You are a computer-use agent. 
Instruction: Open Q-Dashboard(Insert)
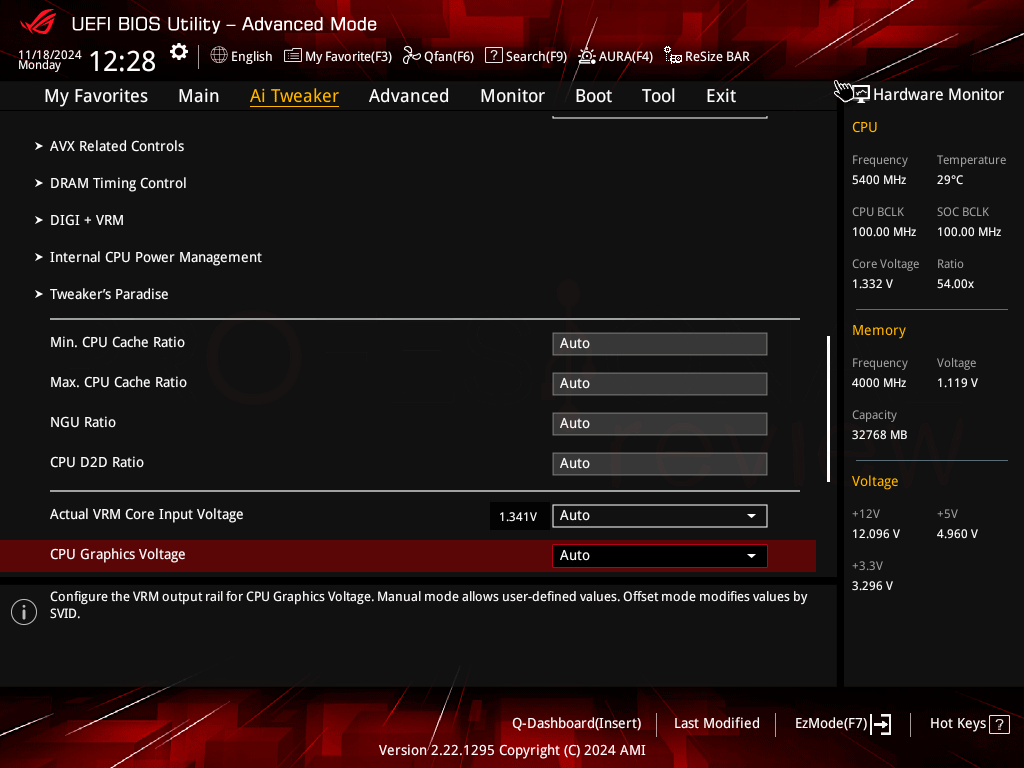(x=577, y=724)
